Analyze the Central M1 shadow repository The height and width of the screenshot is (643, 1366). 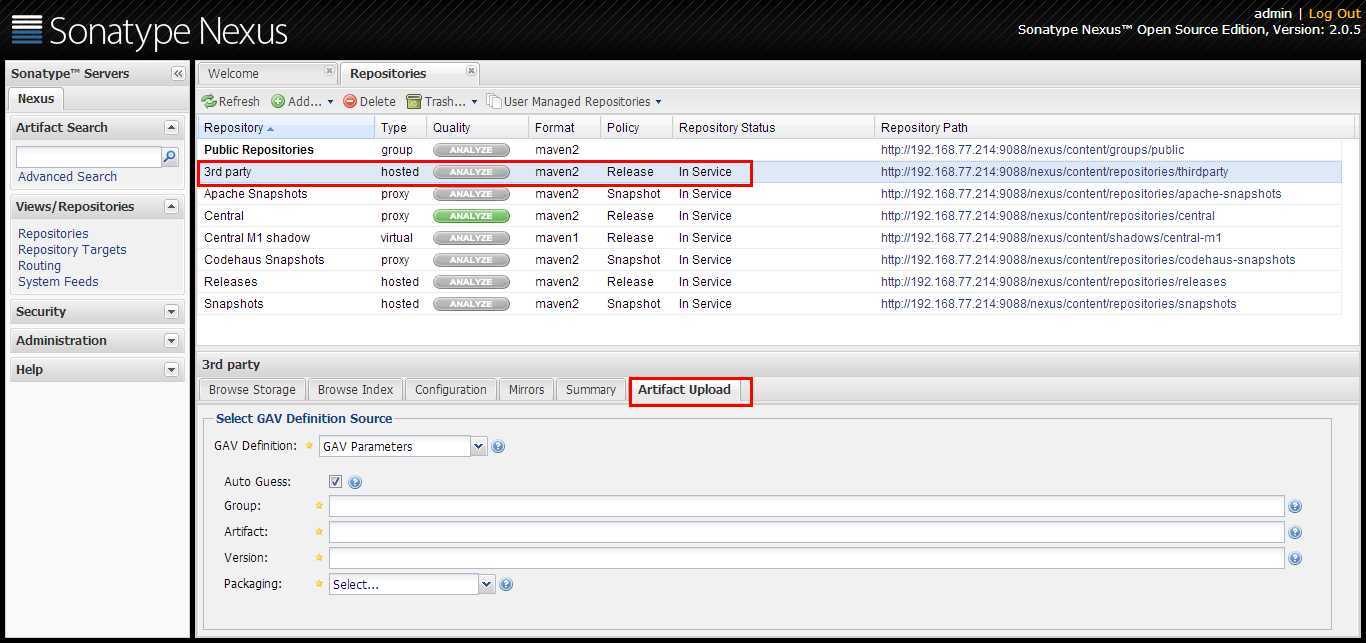click(471, 238)
